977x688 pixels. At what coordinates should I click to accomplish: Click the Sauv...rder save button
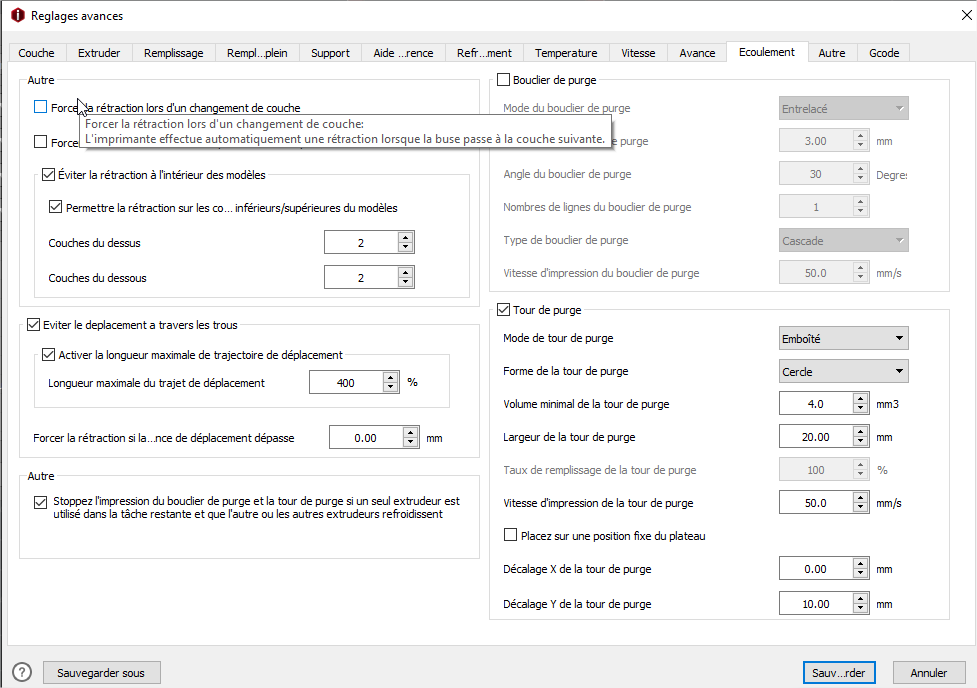(x=839, y=672)
